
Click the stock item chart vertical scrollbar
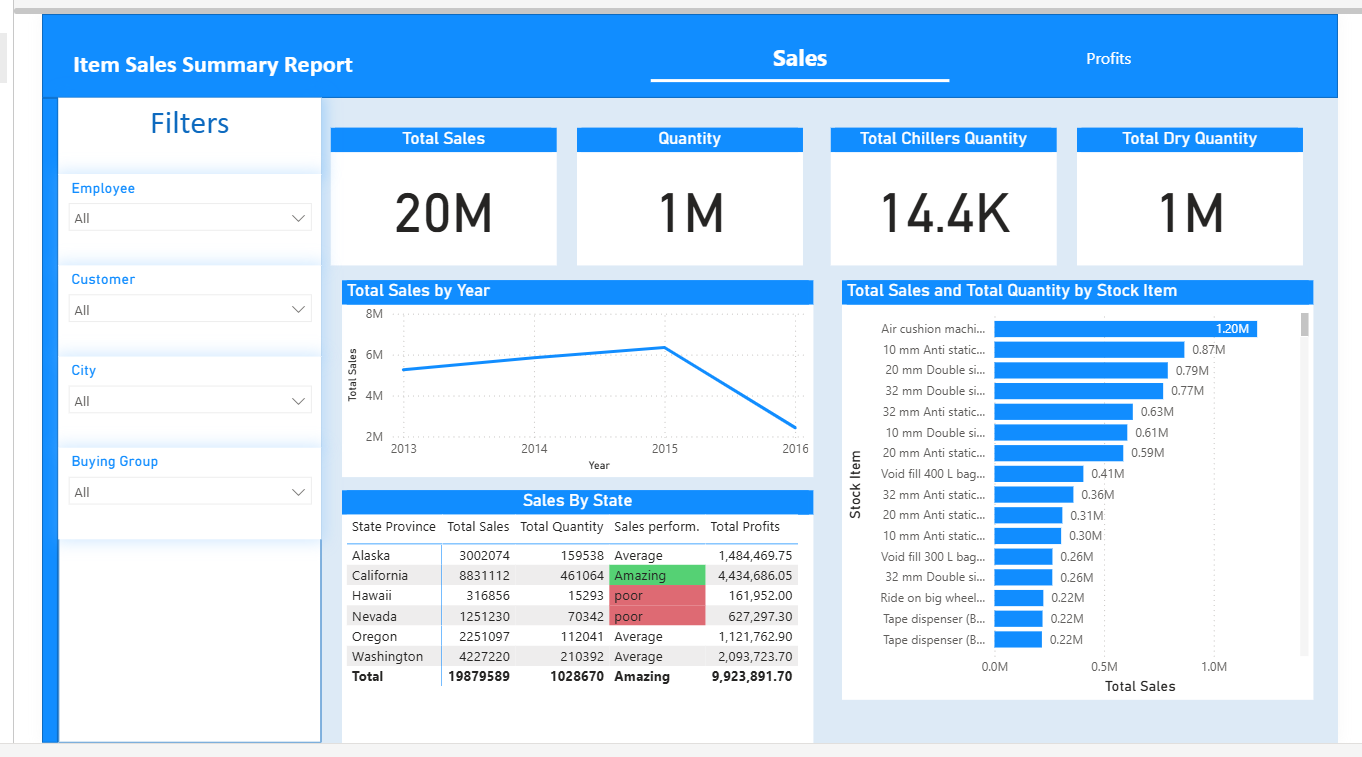[x=1304, y=325]
